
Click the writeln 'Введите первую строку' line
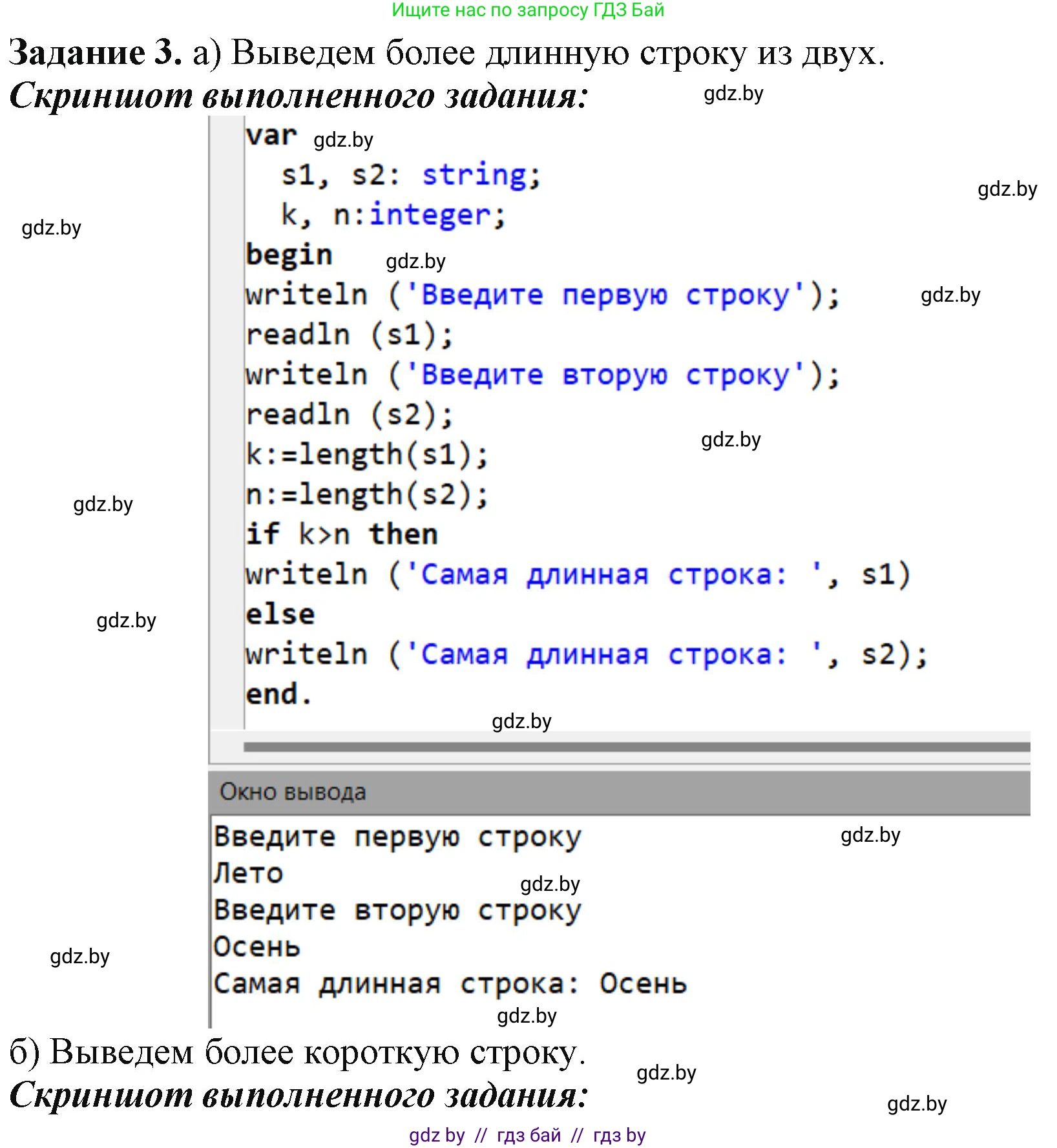point(543,295)
